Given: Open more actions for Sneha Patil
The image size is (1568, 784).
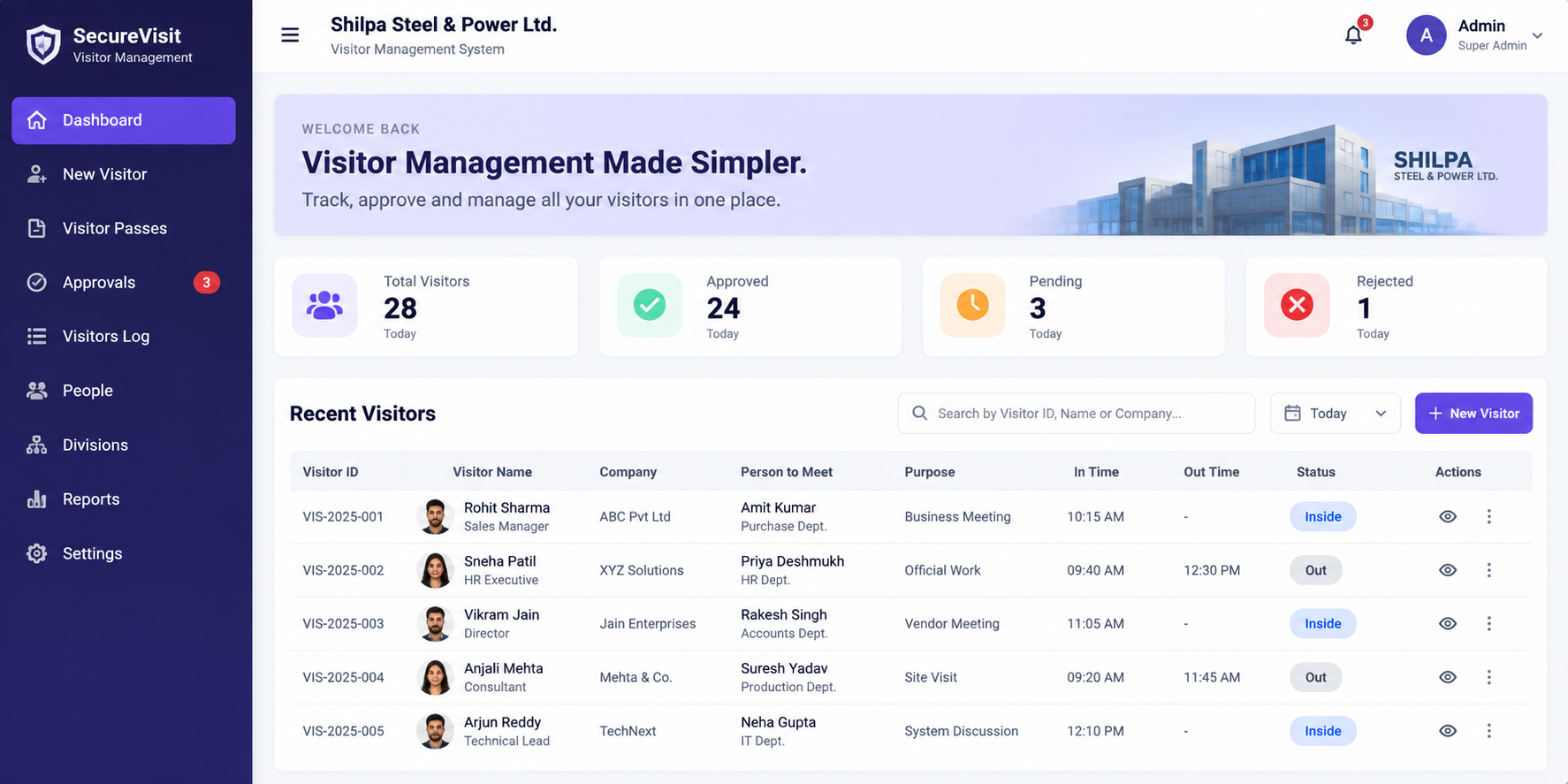Looking at the screenshot, I should (x=1488, y=570).
